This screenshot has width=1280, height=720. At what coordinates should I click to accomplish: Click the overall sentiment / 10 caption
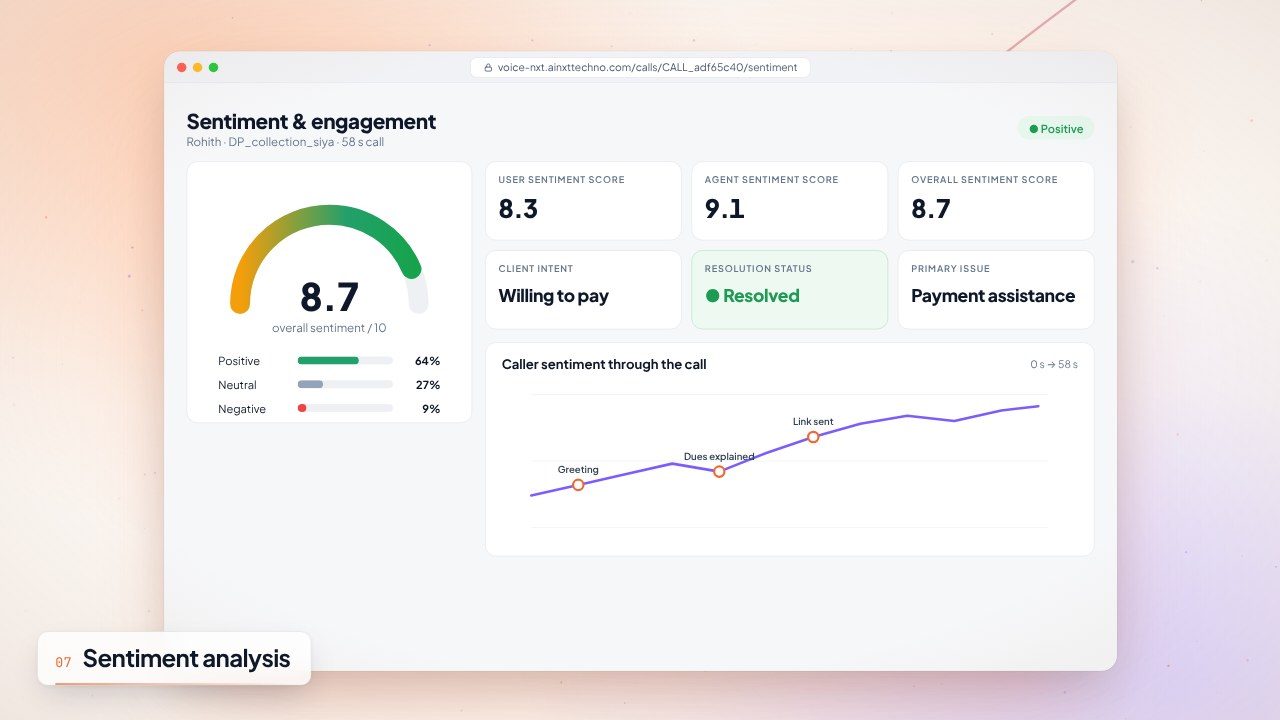point(329,328)
